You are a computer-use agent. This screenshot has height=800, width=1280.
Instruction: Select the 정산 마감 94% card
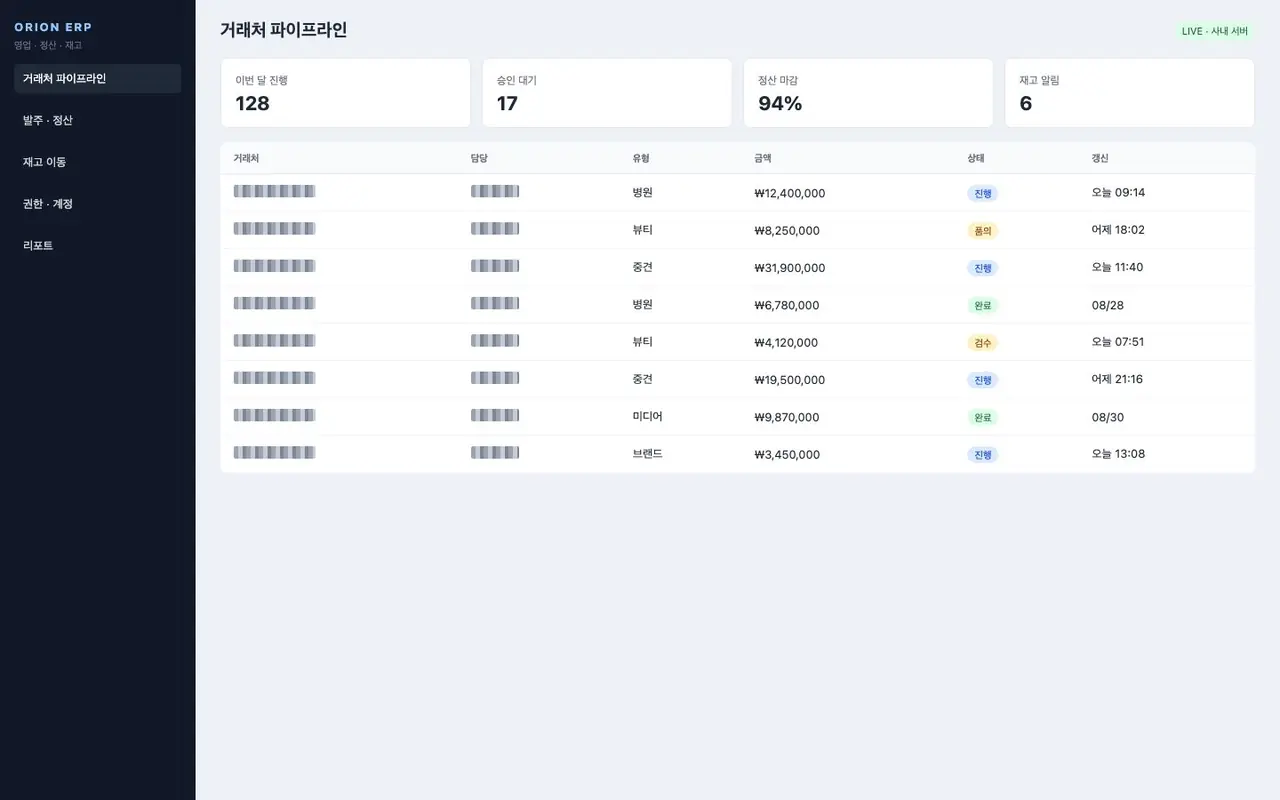pyautogui.click(x=868, y=93)
